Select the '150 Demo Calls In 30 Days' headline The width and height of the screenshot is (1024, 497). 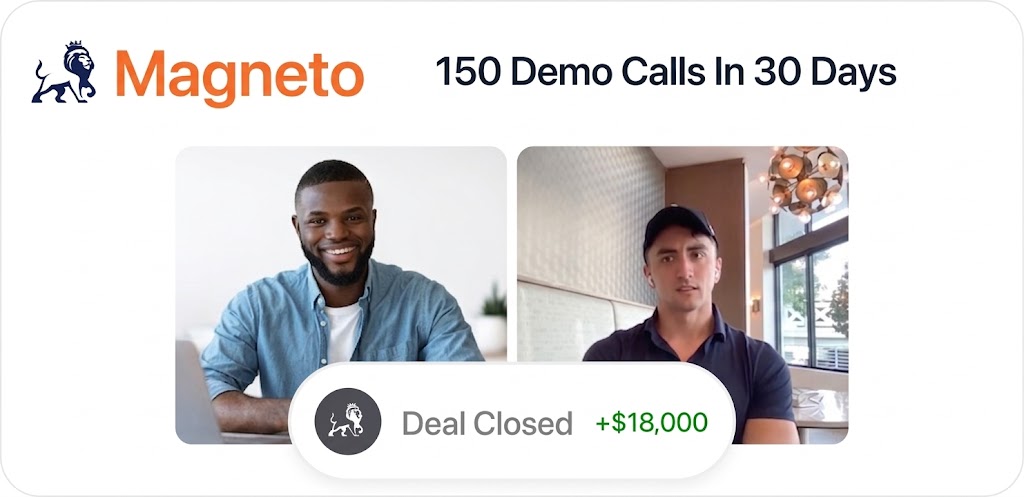coord(665,71)
